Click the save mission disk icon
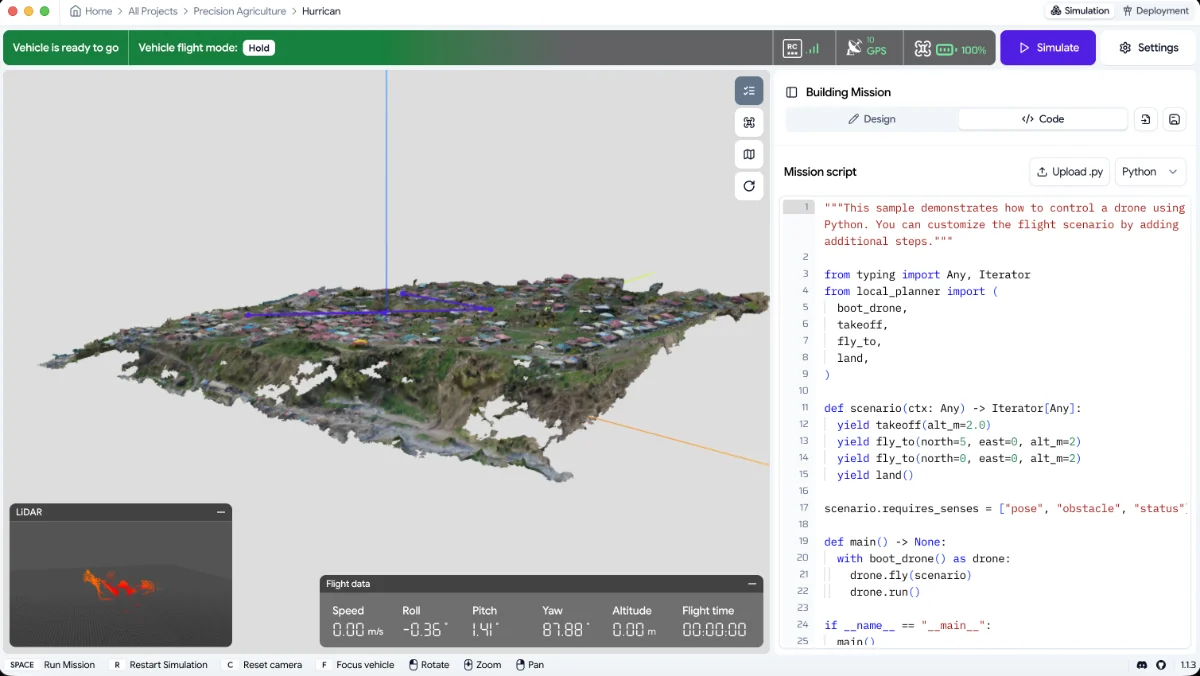1200x676 pixels. tap(1175, 119)
